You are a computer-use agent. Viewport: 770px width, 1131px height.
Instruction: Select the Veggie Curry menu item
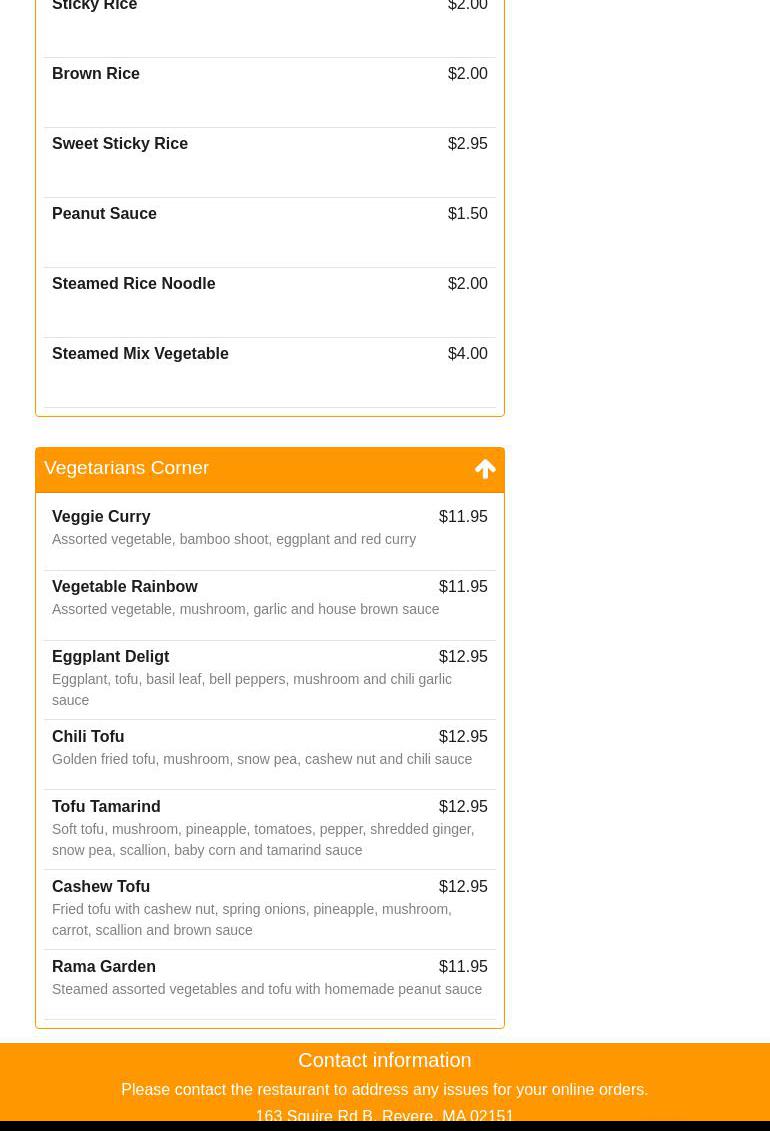[101, 517]
